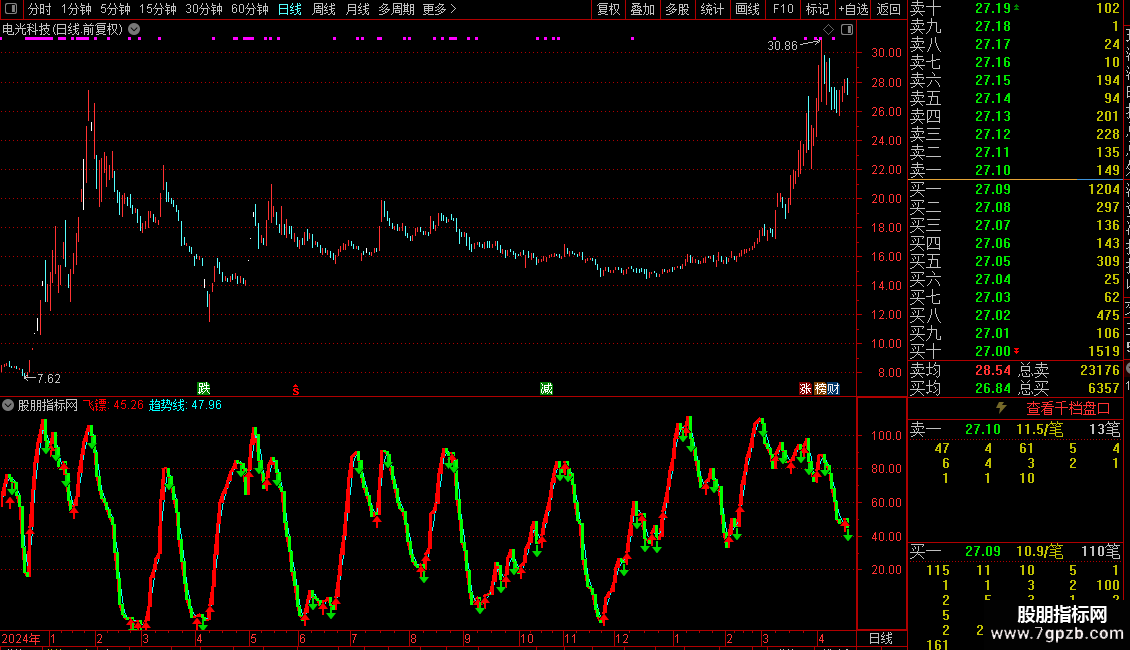Image resolution: width=1130 pixels, height=650 pixels.
Task: Click the 画线 drawing tool button
Action: click(747, 9)
